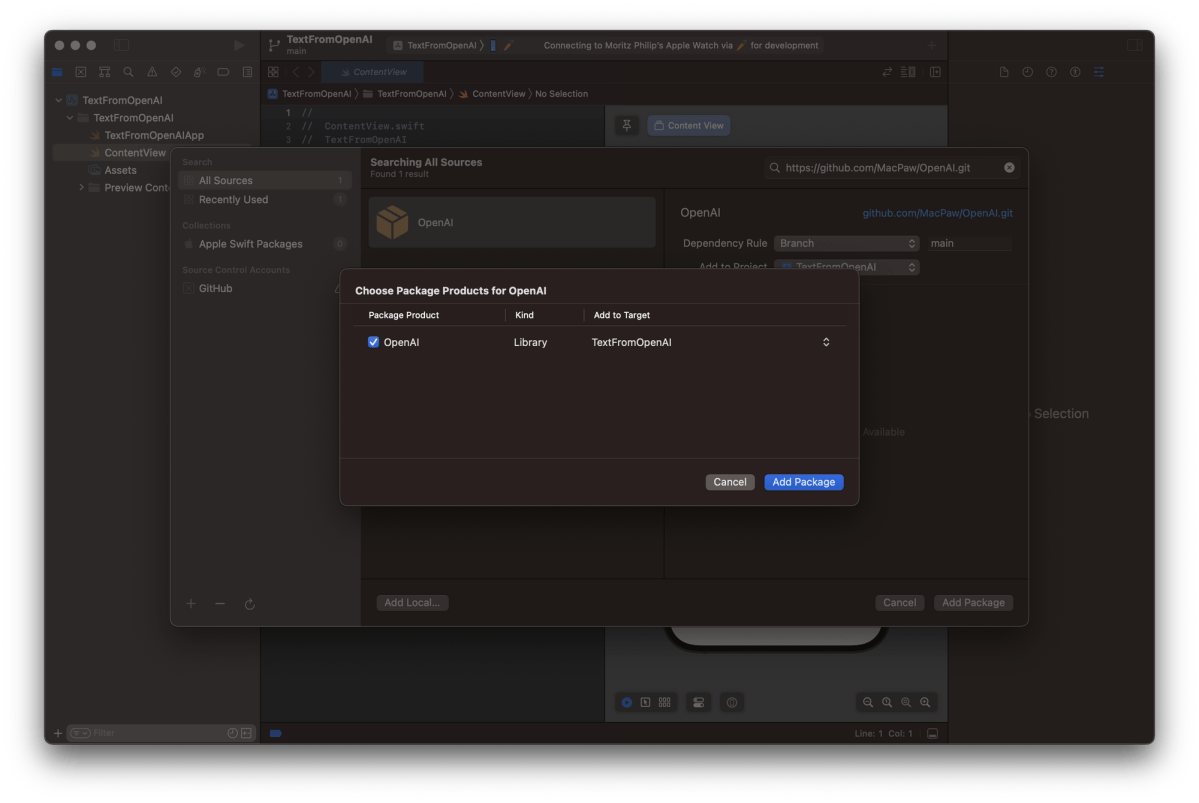Image resolution: width=1199 pixels, height=803 pixels.
Task: Show the Attributes inspector
Action: pos(1099,72)
